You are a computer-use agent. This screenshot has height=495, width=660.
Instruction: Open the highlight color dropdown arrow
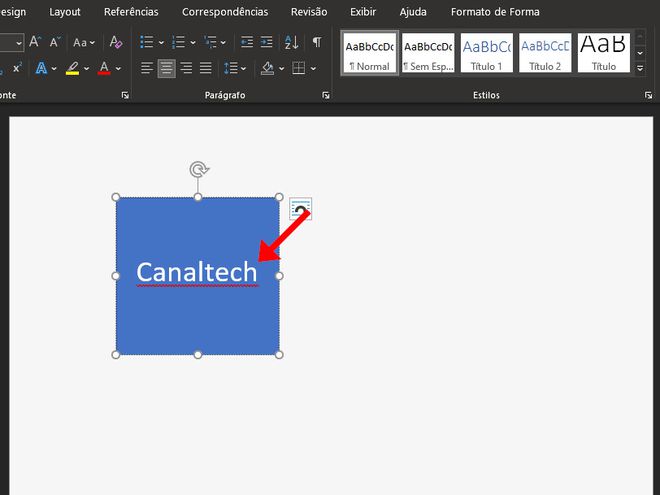(x=86, y=68)
